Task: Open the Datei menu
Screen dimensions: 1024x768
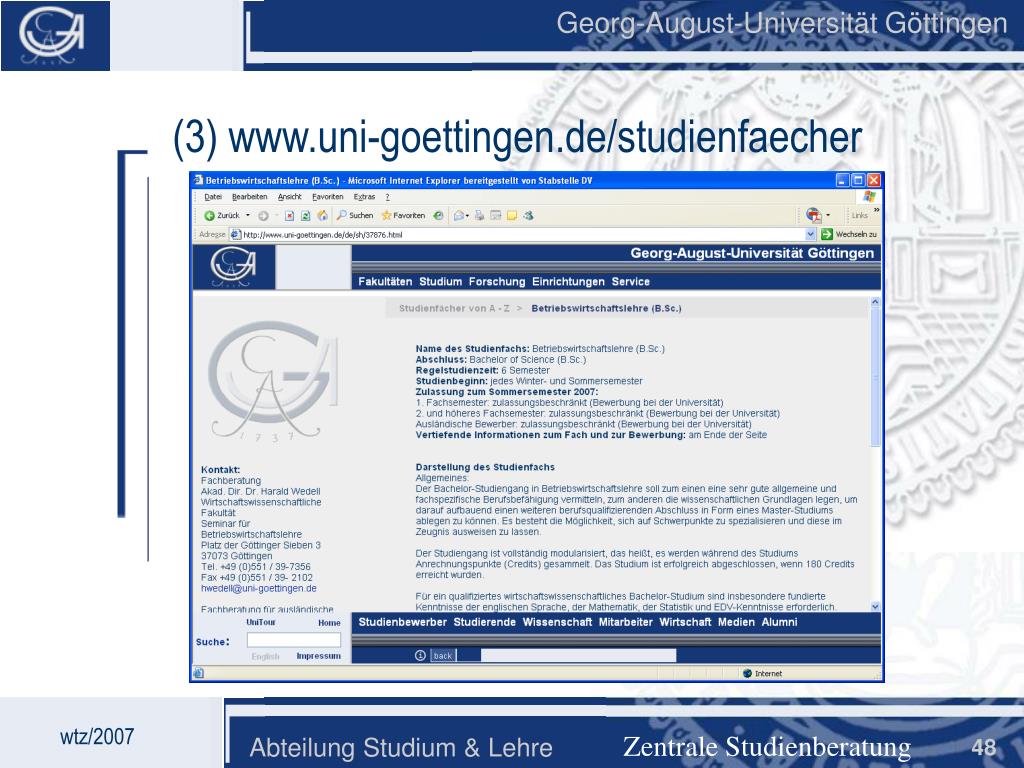Action: pyautogui.click(x=213, y=197)
